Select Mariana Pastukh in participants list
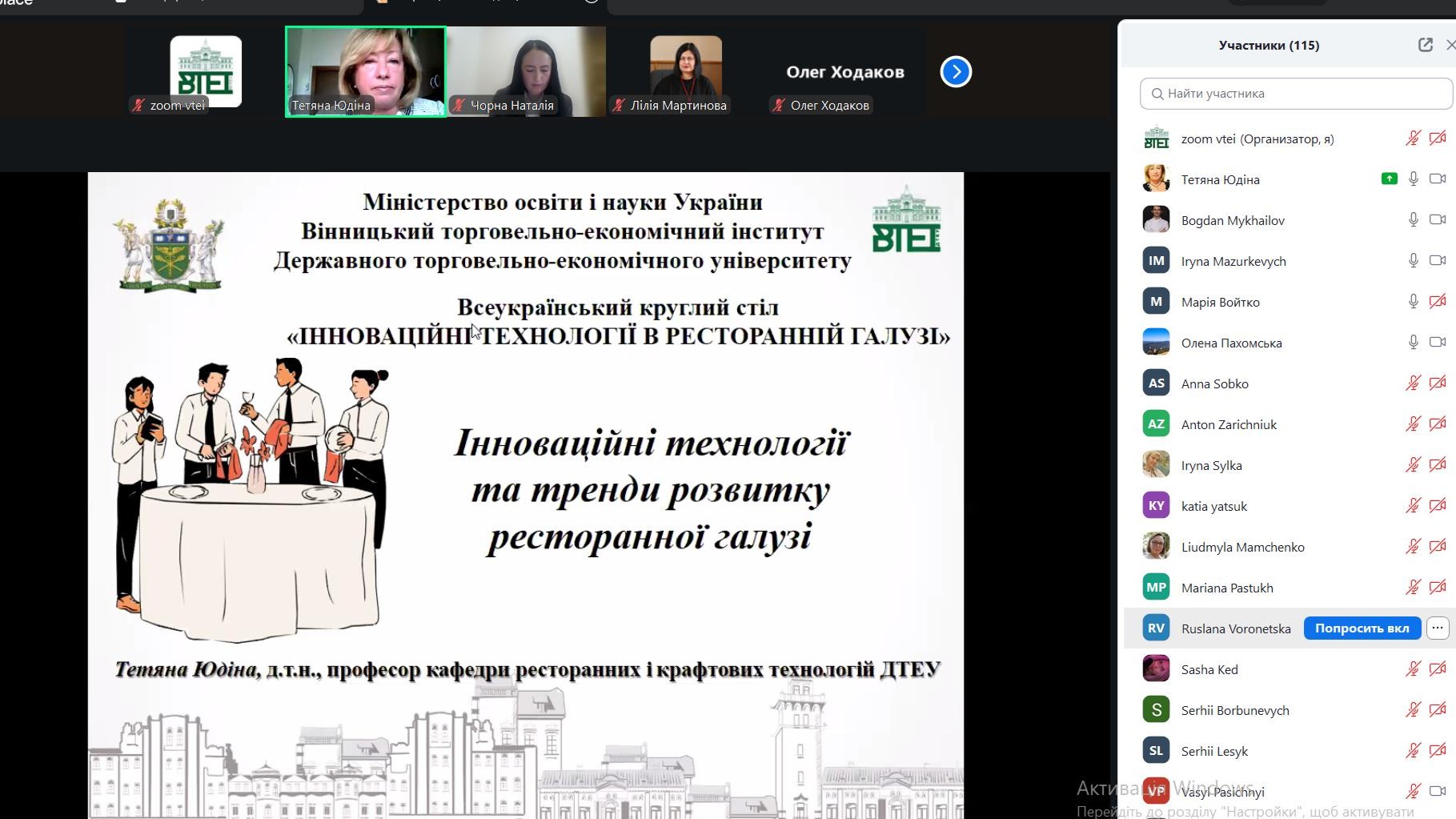The image size is (1456, 819). tap(1227, 588)
